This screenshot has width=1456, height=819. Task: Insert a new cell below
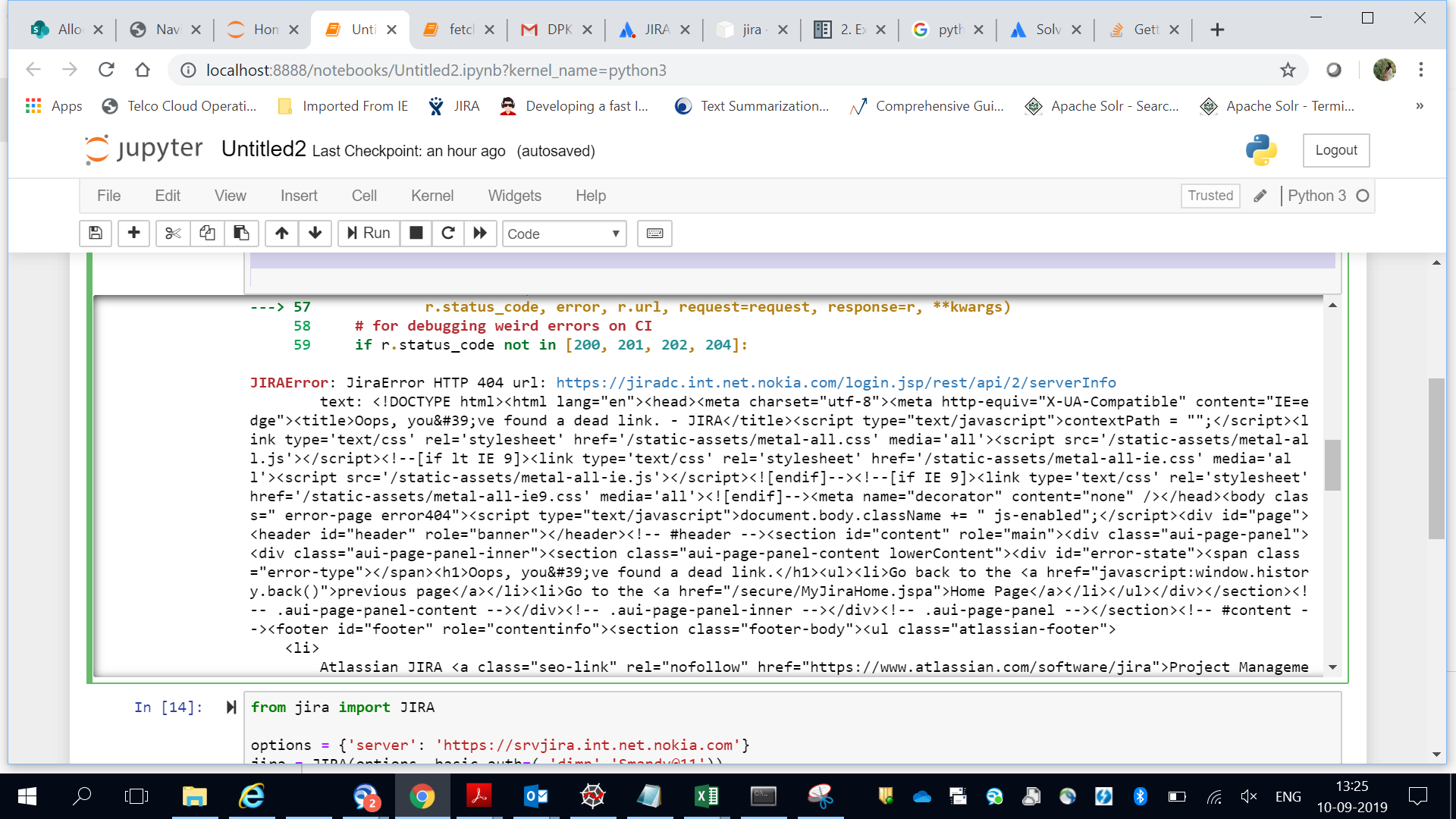point(133,234)
